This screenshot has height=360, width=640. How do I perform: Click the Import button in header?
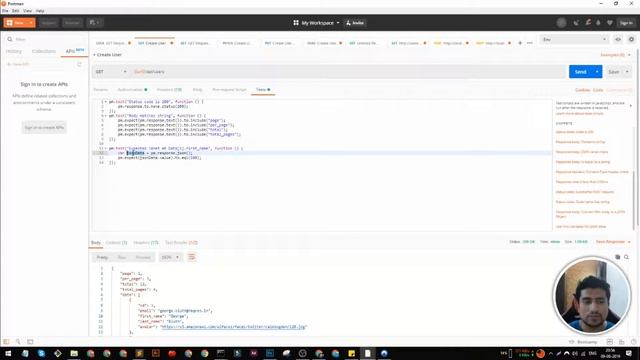(x=49, y=23)
